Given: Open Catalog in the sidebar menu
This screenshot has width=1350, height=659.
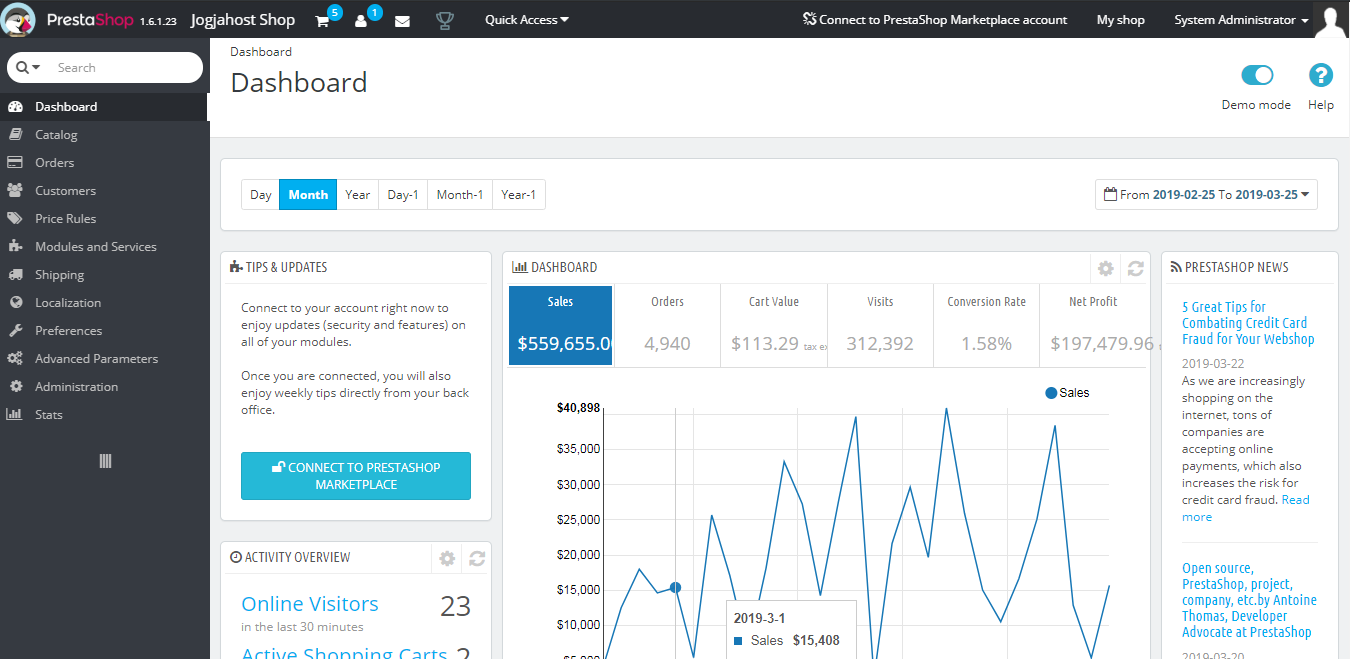Looking at the screenshot, I should 56,135.
